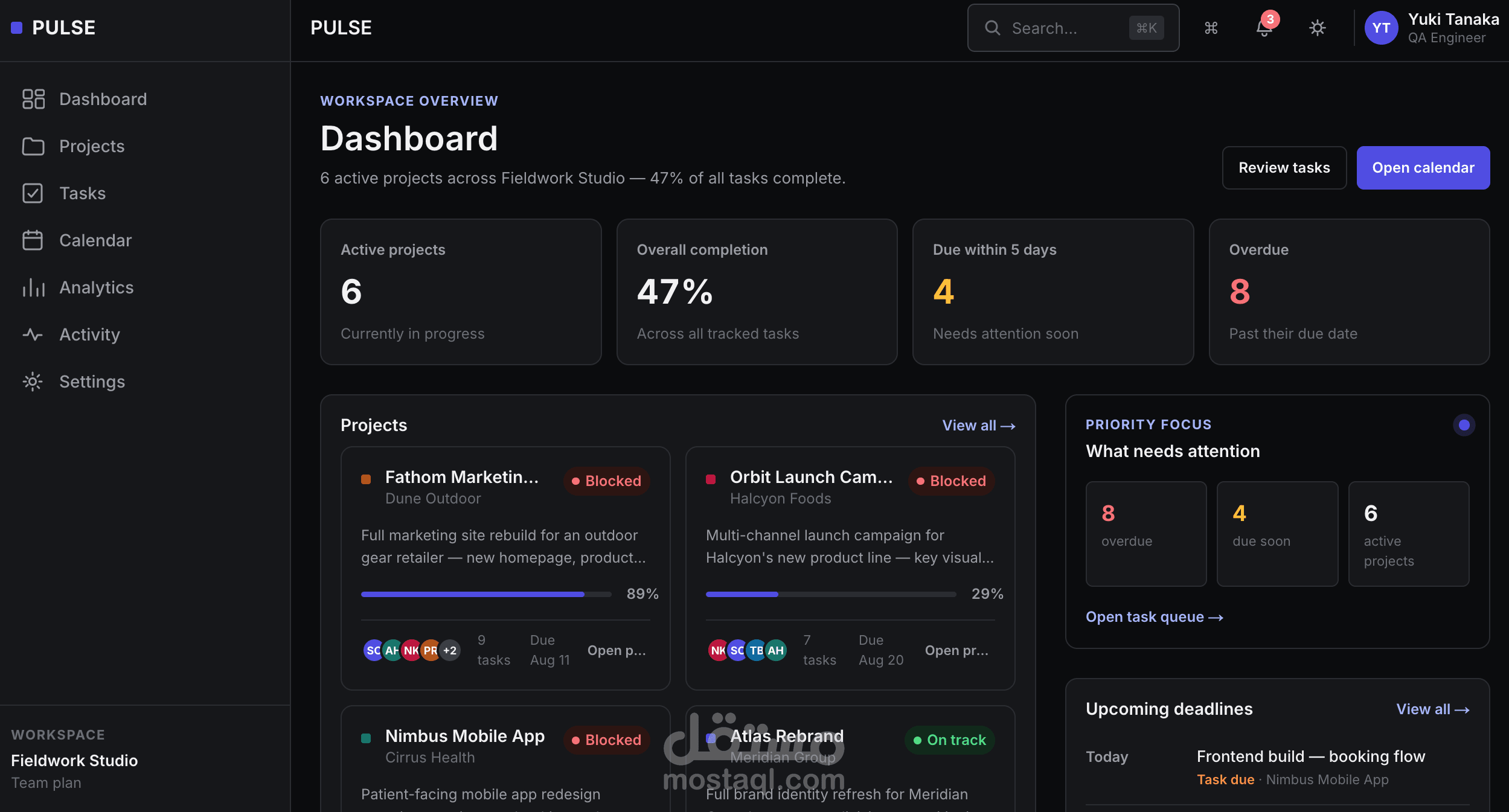Open the Nimbus Mobile App project title
The height and width of the screenshot is (812, 1509).
465,736
